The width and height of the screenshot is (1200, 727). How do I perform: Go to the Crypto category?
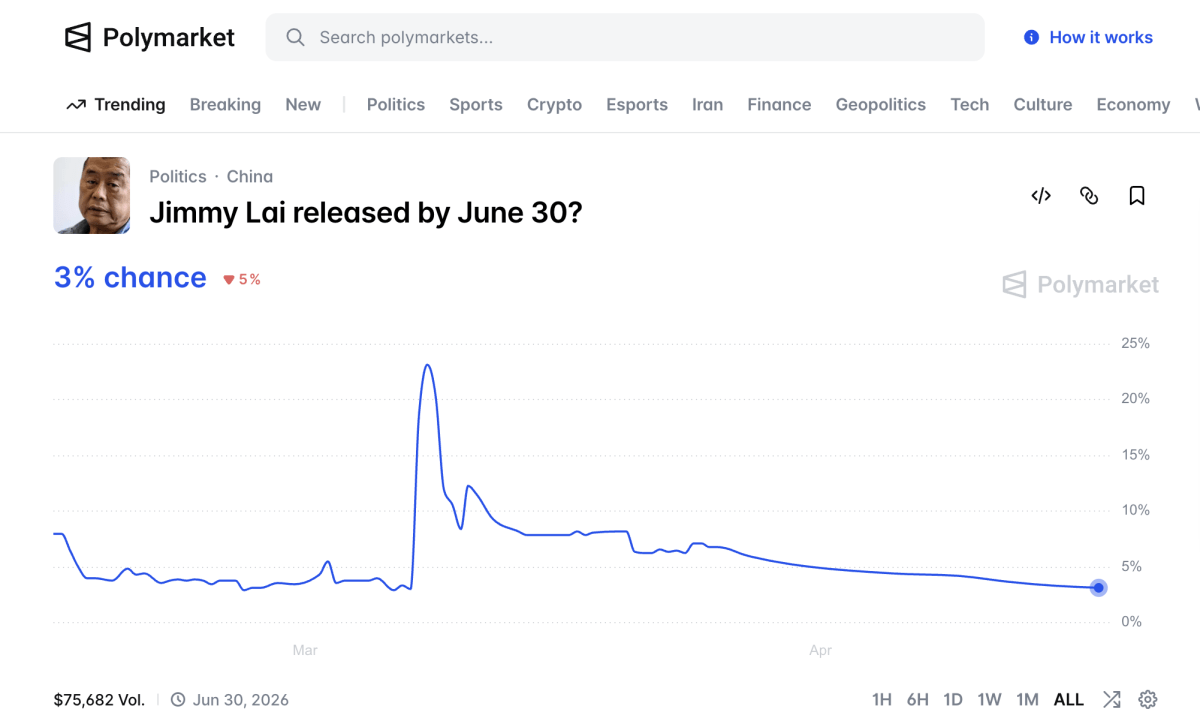tap(554, 104)
